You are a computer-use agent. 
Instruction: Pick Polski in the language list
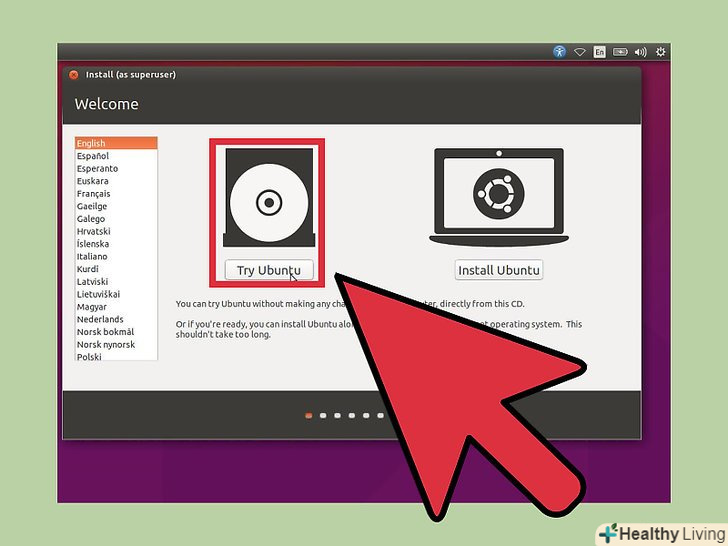(90, 356)
